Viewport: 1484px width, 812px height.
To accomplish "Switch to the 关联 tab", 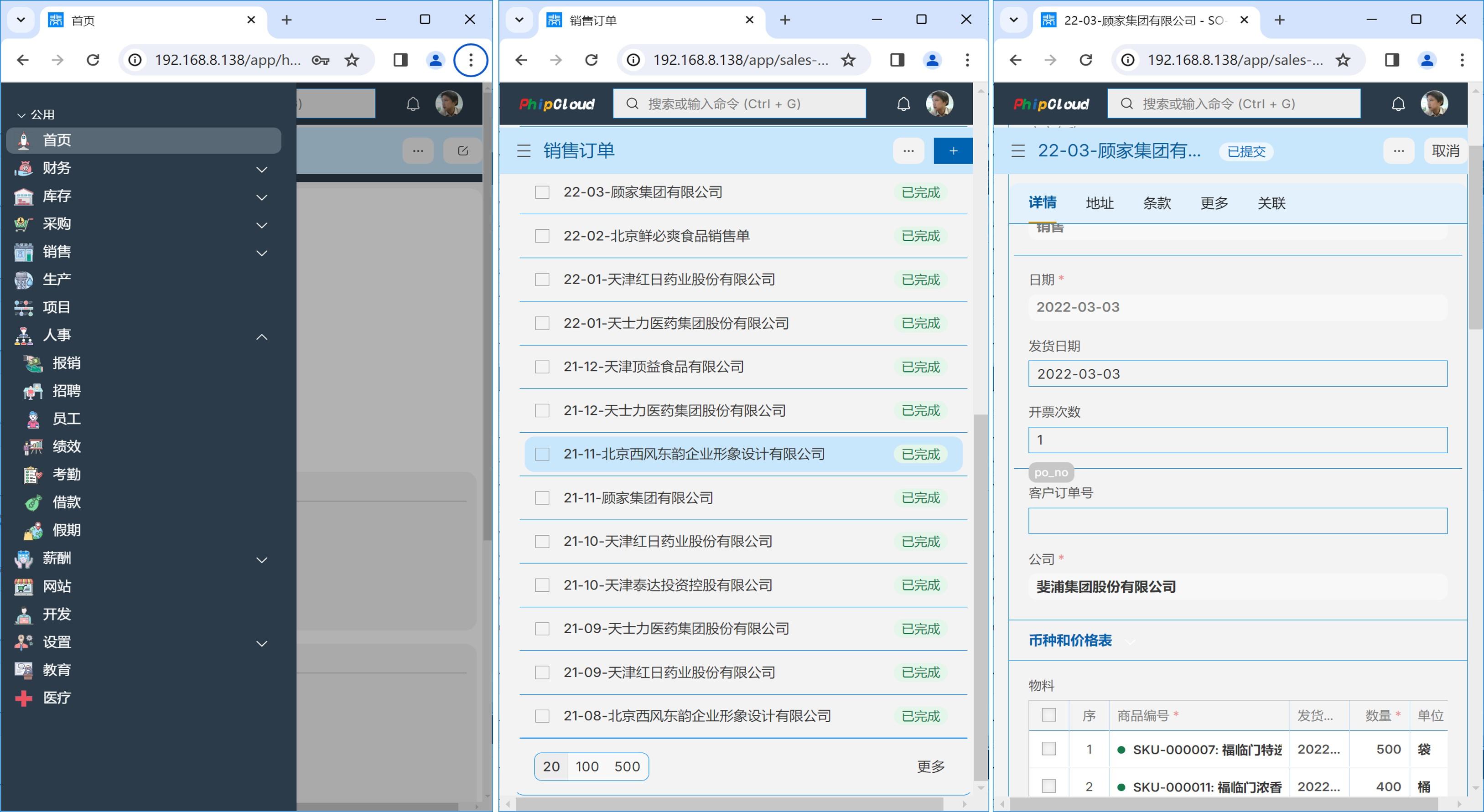I will 1271,203.
